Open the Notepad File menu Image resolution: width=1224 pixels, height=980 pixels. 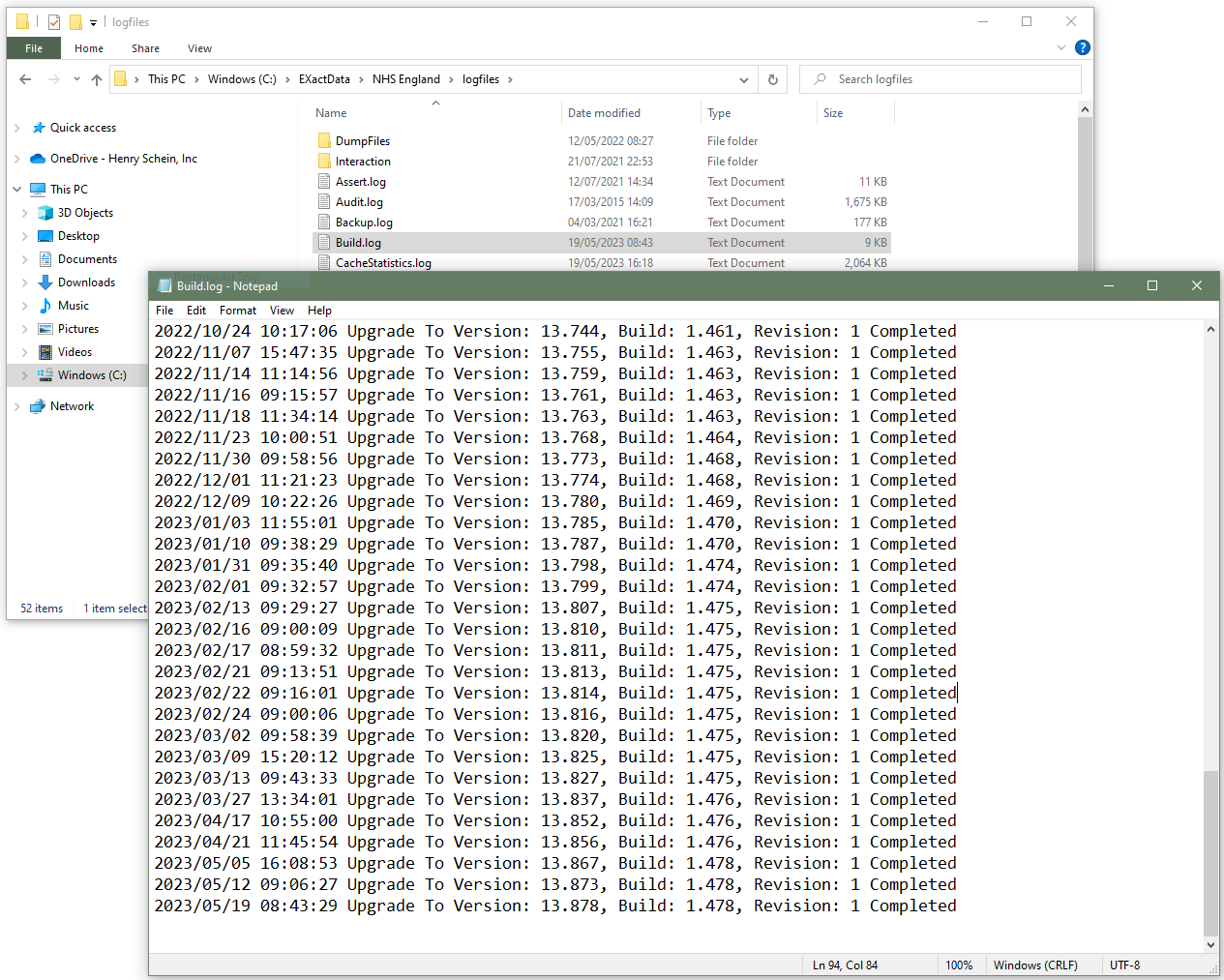click(x=164, y=311)
